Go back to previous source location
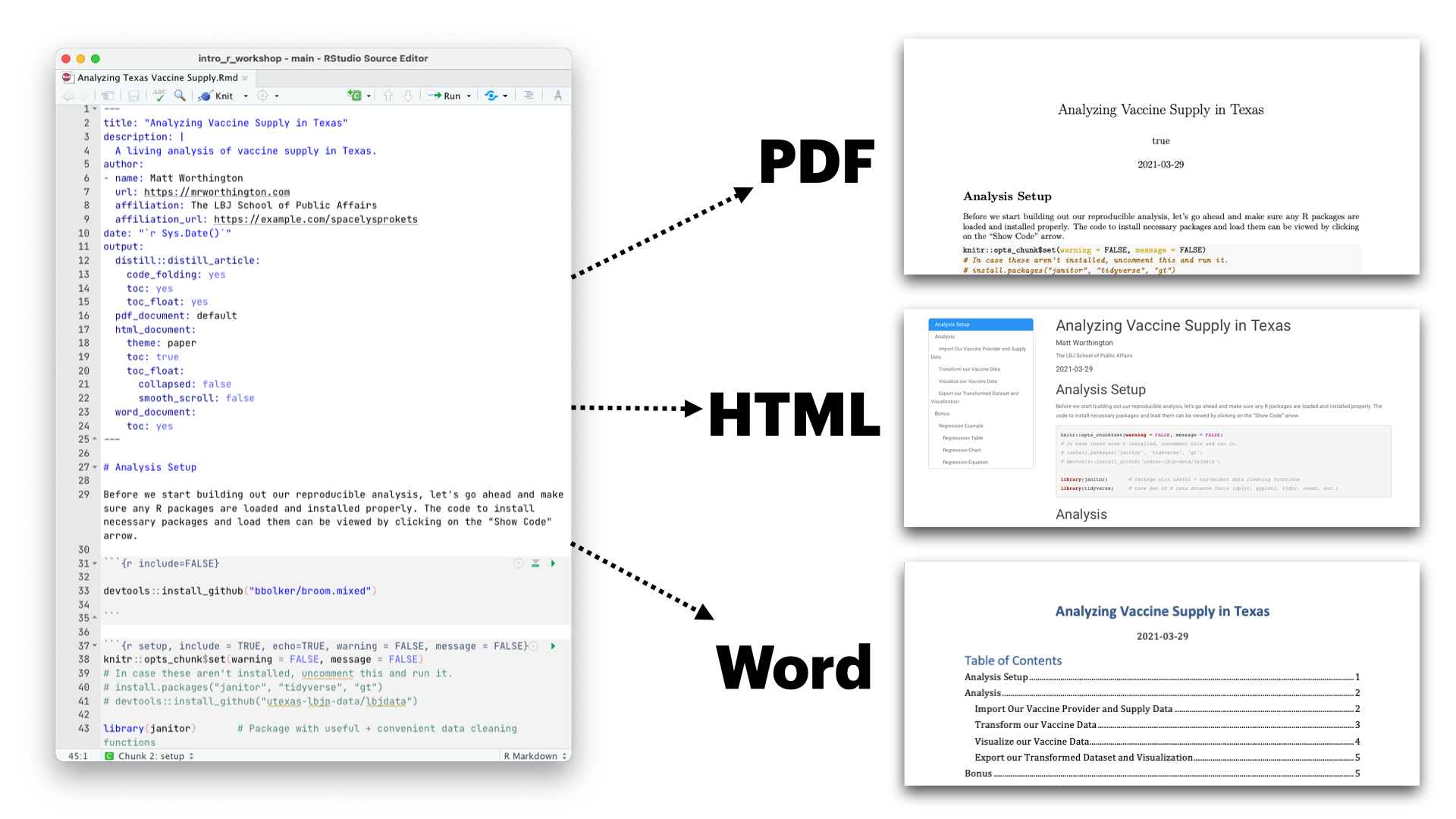 [67, 96]
